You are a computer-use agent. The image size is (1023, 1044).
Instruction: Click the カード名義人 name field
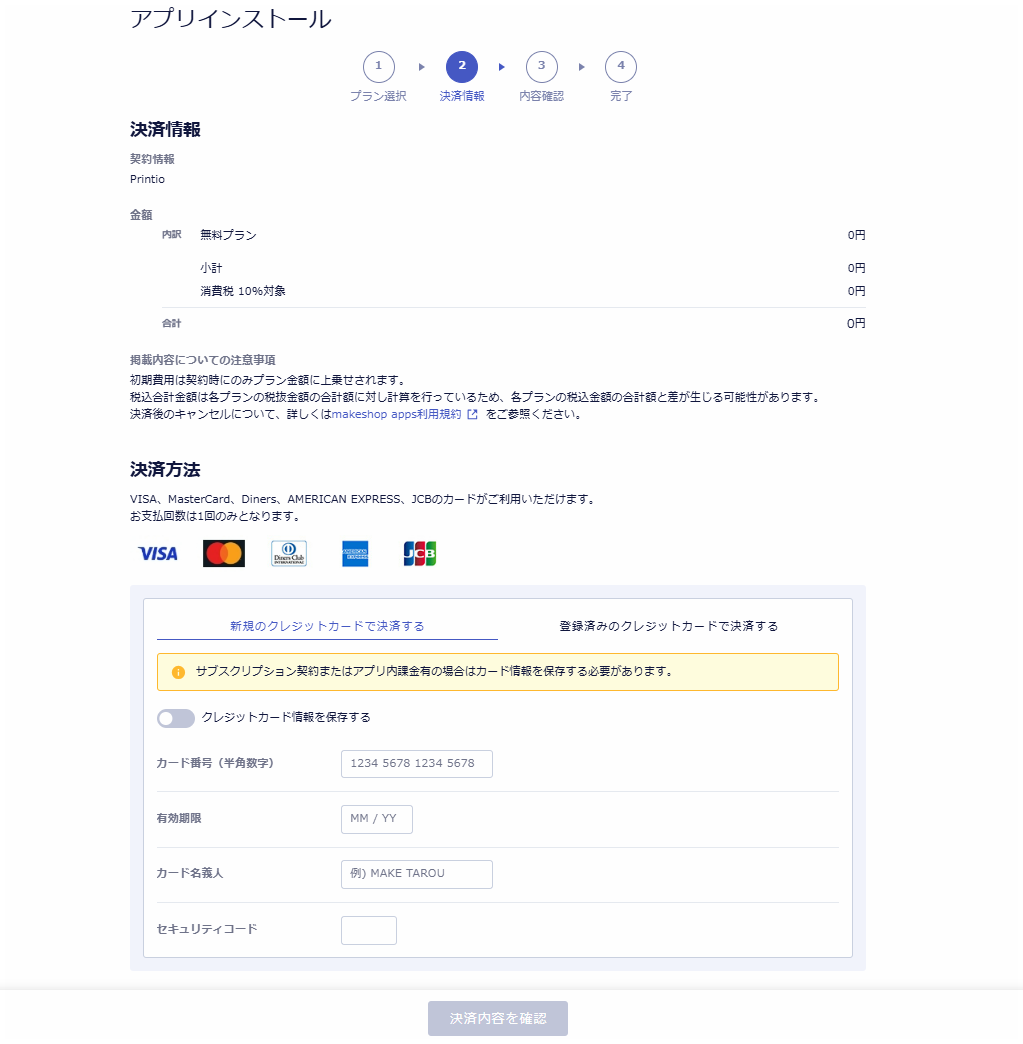pyautogui.click(x=417, y=874)
